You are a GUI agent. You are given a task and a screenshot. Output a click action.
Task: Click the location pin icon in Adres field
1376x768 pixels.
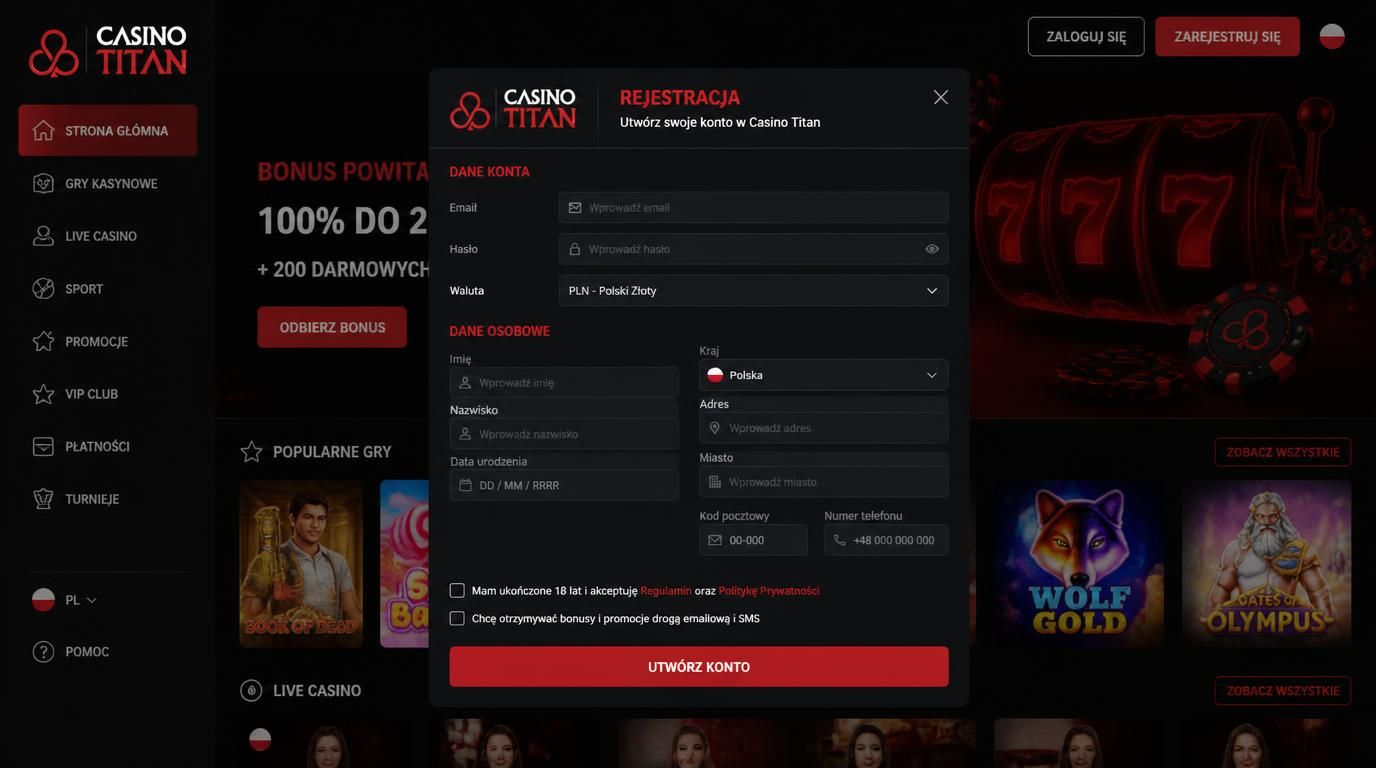click(714, 428)
